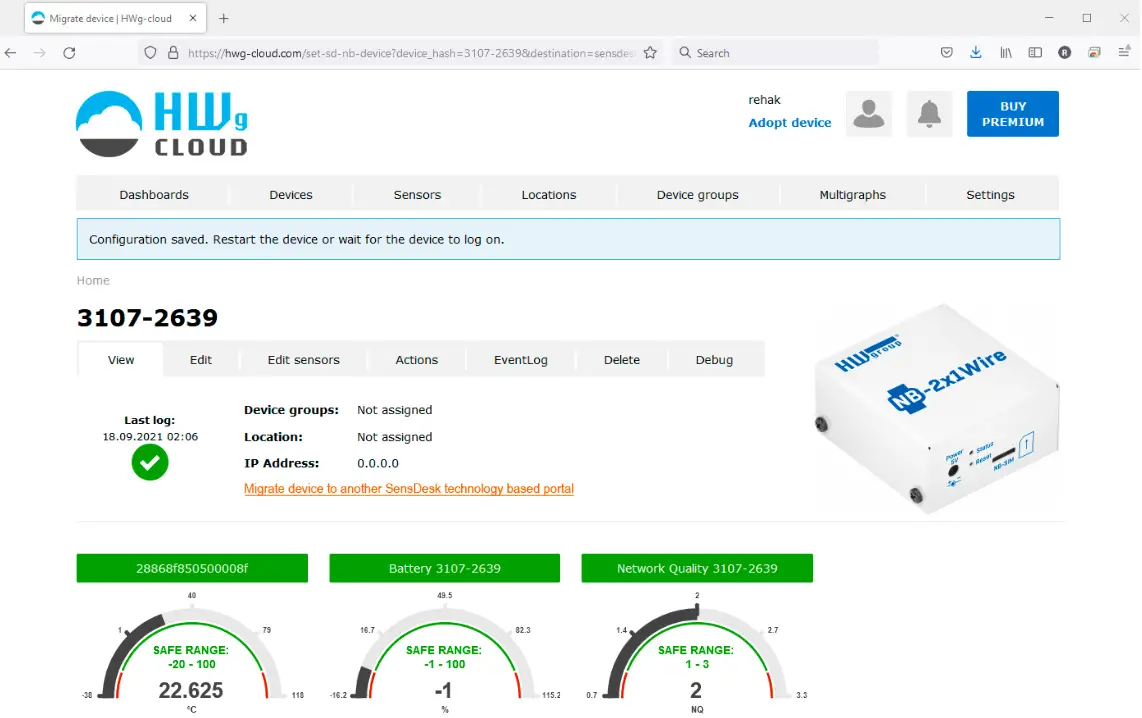Close the Migrate device tab

click(x=192, y=18)
